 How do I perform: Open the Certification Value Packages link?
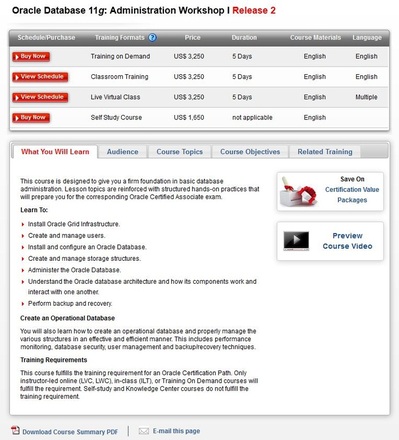[352, 195]
